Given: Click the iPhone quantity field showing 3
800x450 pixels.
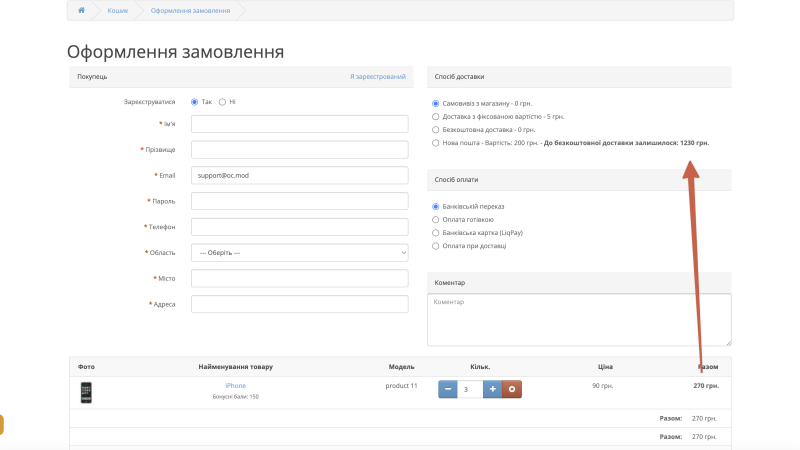Looking at the screenshot, I should (470, 389).
